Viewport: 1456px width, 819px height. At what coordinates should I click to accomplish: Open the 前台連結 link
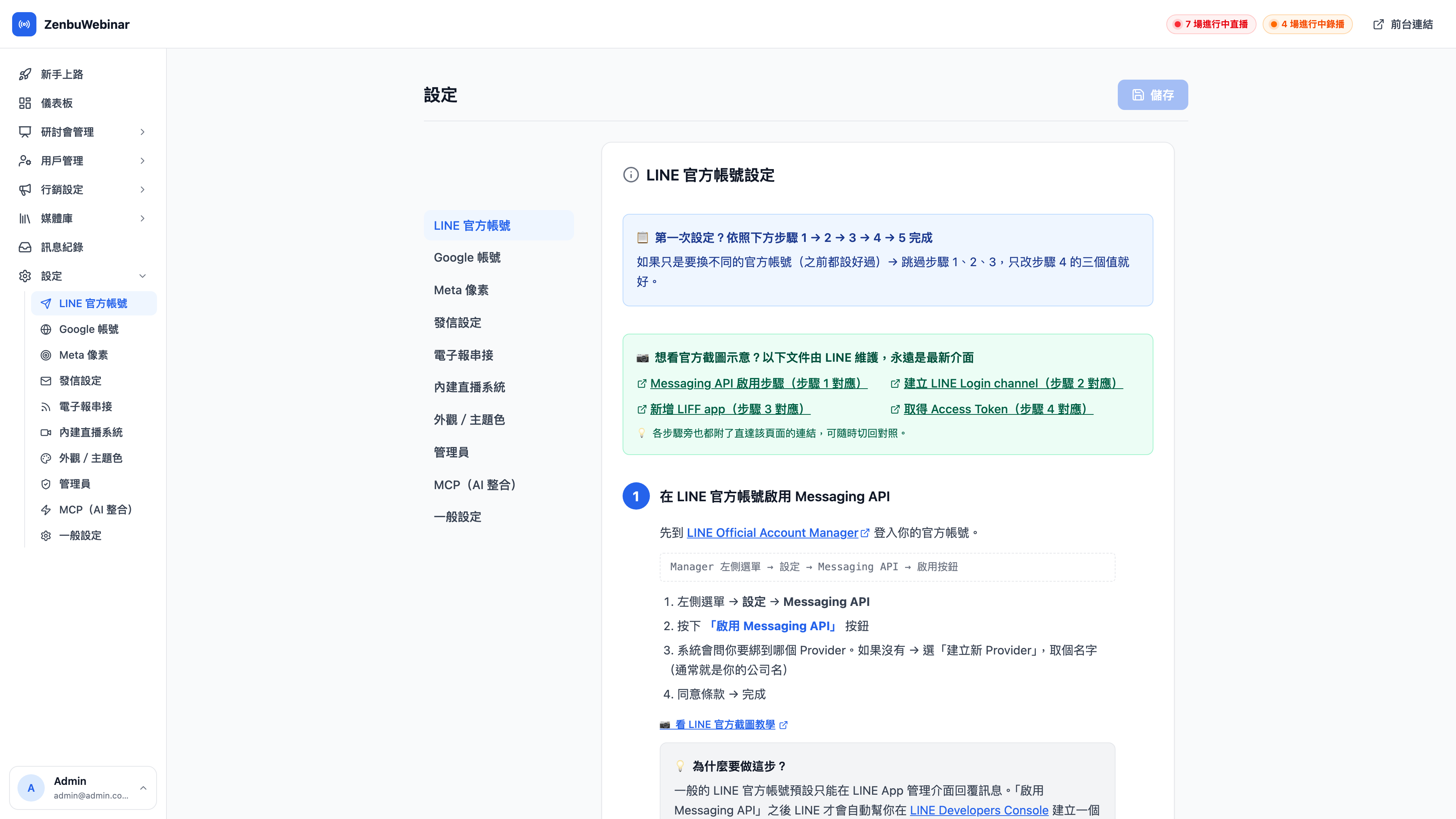(1403, 24)
